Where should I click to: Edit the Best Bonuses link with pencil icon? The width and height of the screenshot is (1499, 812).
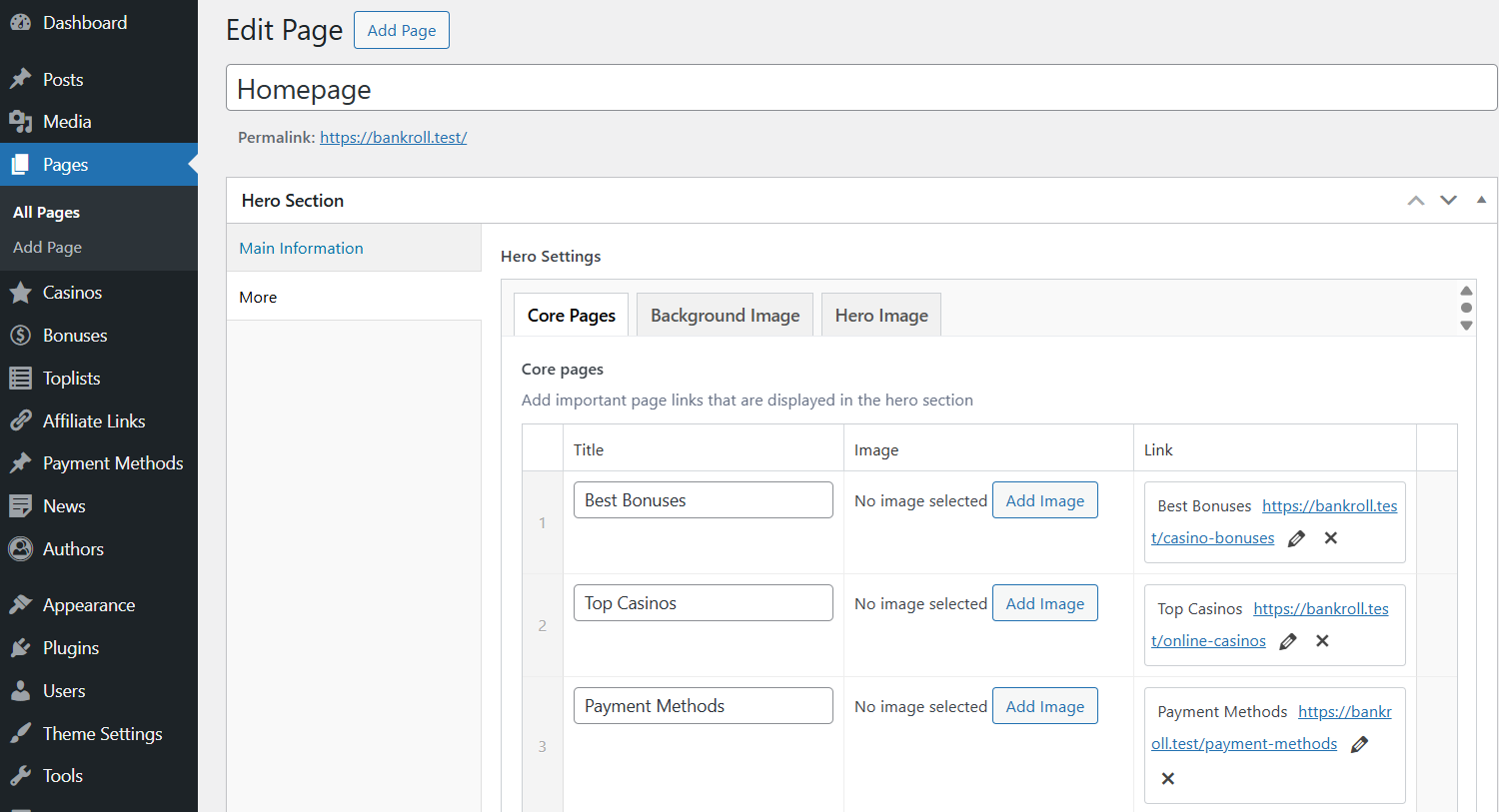click(x=1296, y=538)
